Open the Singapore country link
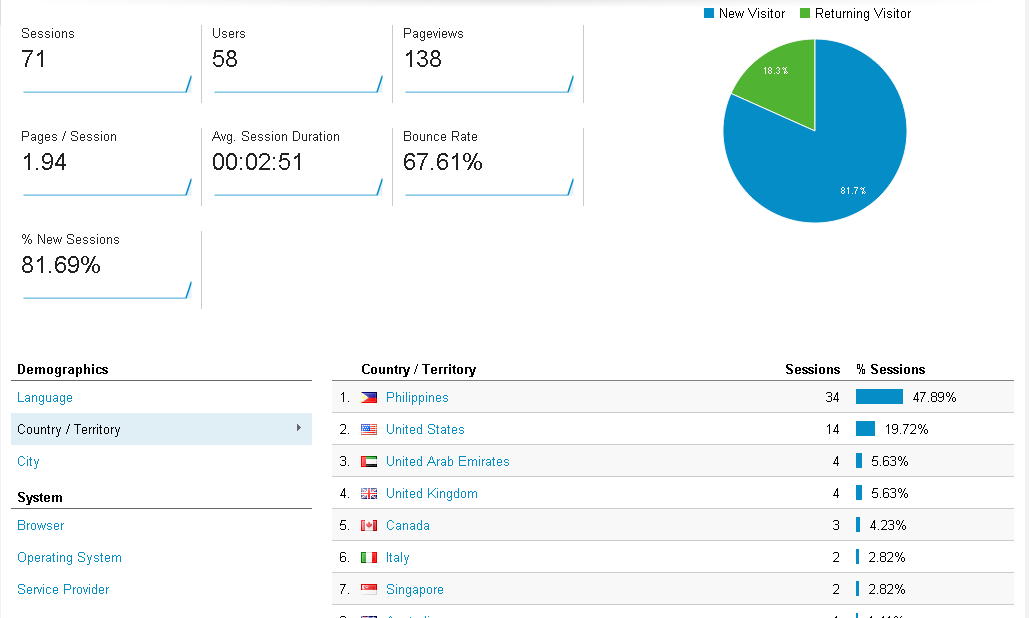1029x618 pixels. (x=415, y=590)
